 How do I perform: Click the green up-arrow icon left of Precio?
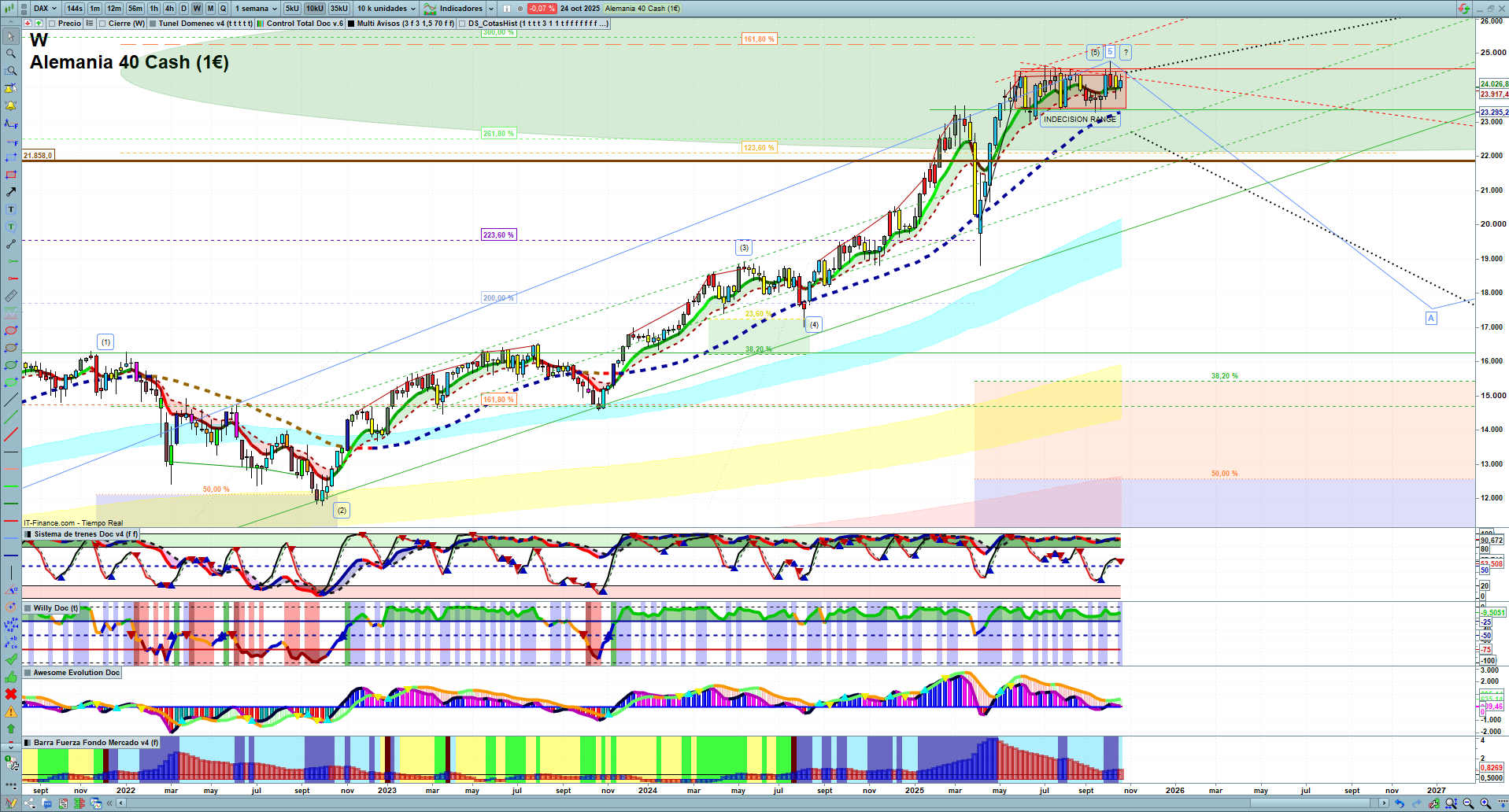point(39,24)
